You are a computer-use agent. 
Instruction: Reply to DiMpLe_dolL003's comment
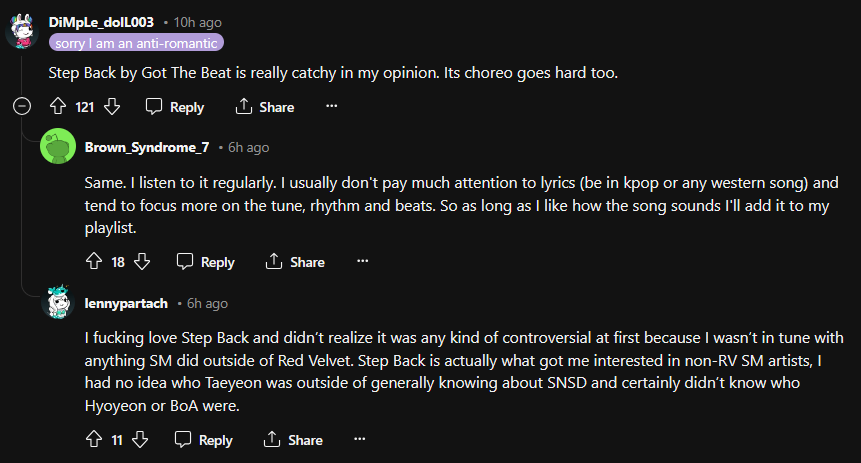point(175,107)
